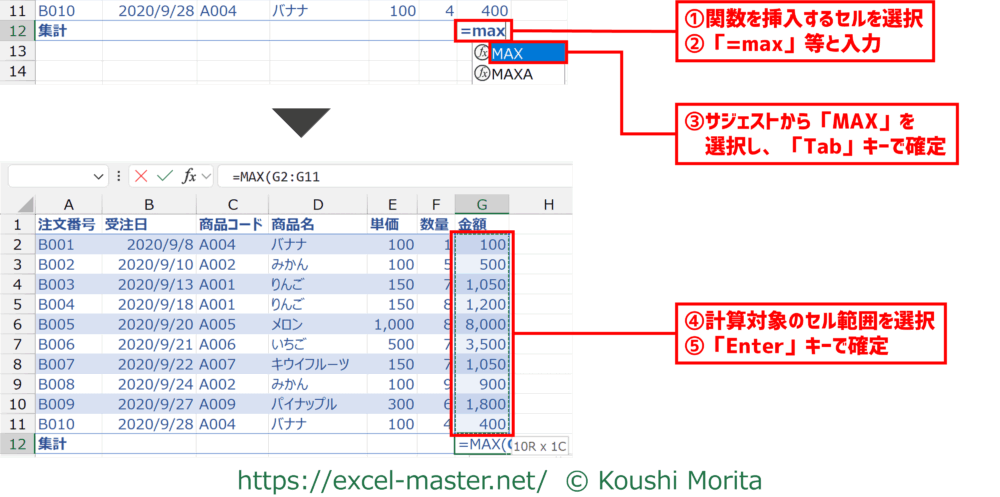The image size is (1000, 497).
Task: Select column D header
Action: point(315,205)
